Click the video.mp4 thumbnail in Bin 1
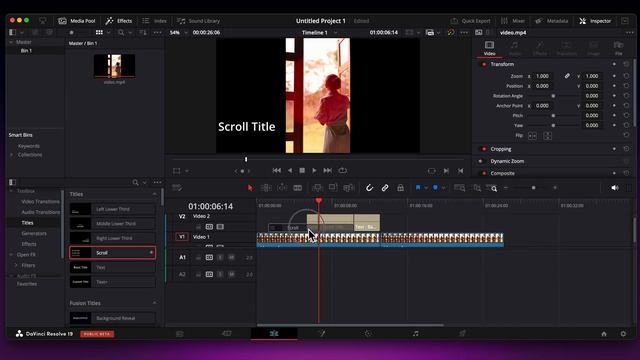The width and height of the screenshot is (640, 360). [x=114, y=66]
